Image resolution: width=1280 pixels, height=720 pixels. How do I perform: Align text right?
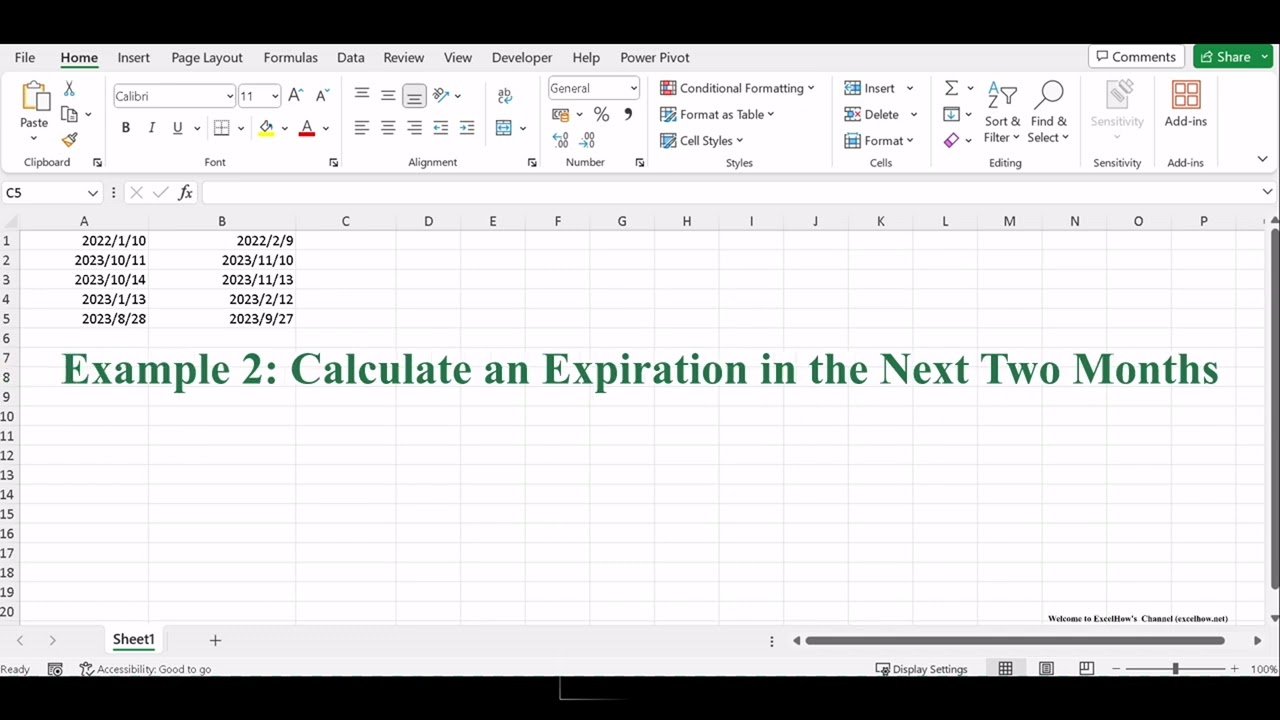[414, 128]
